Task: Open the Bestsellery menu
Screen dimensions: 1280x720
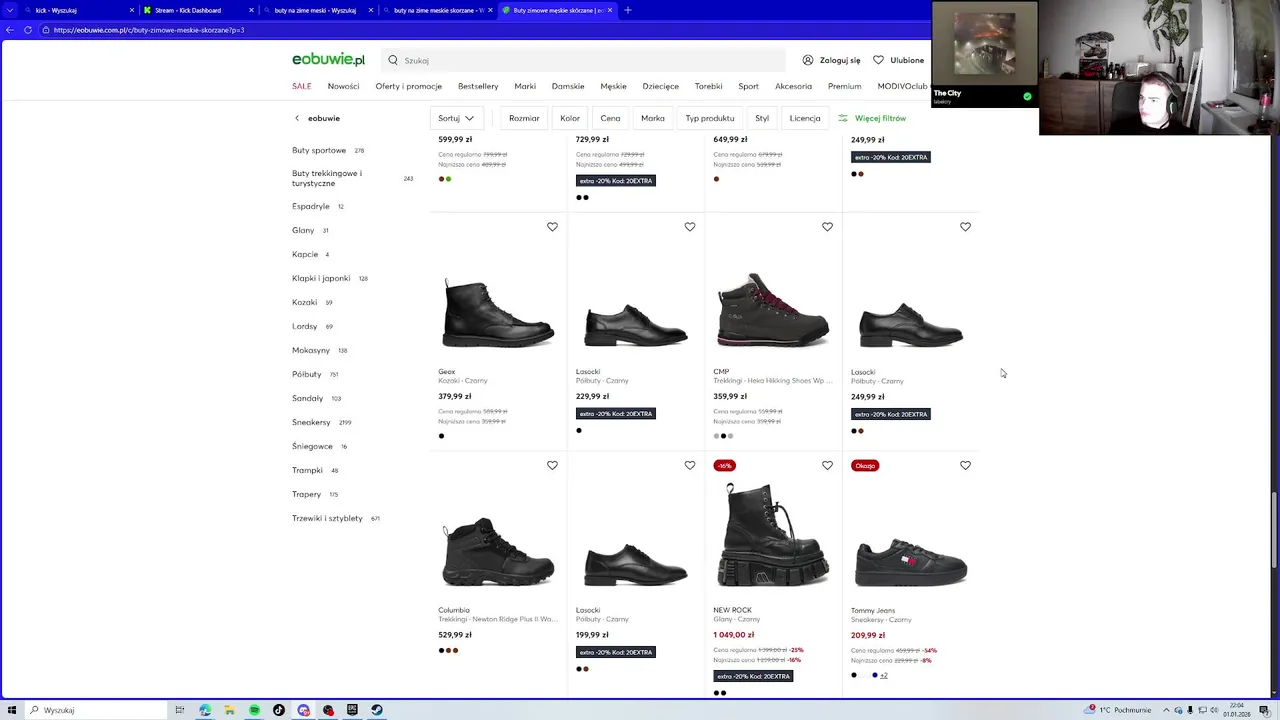Action: tap(478, 86)
